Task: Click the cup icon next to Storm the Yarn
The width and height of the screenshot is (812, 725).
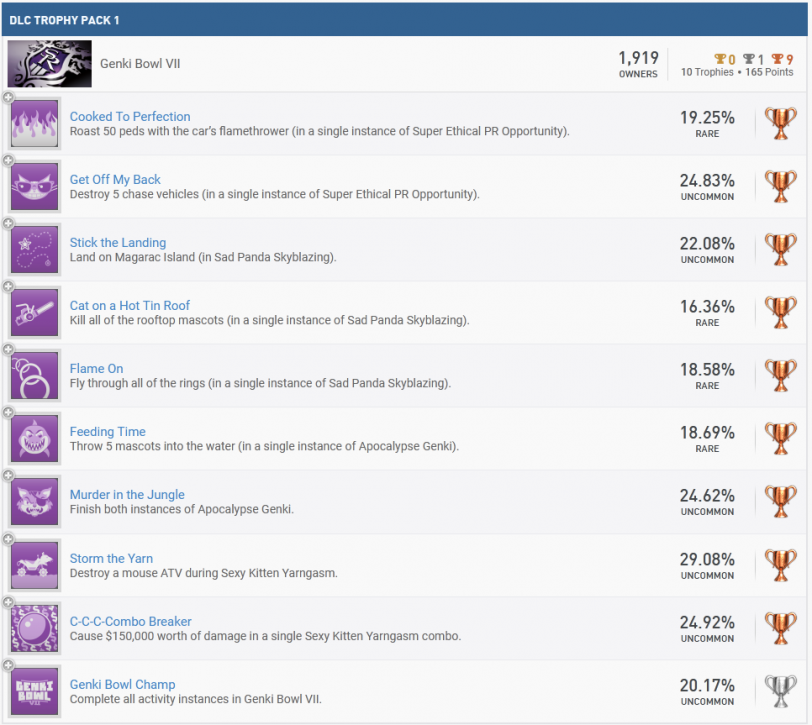Action: [x=779, y=564]
